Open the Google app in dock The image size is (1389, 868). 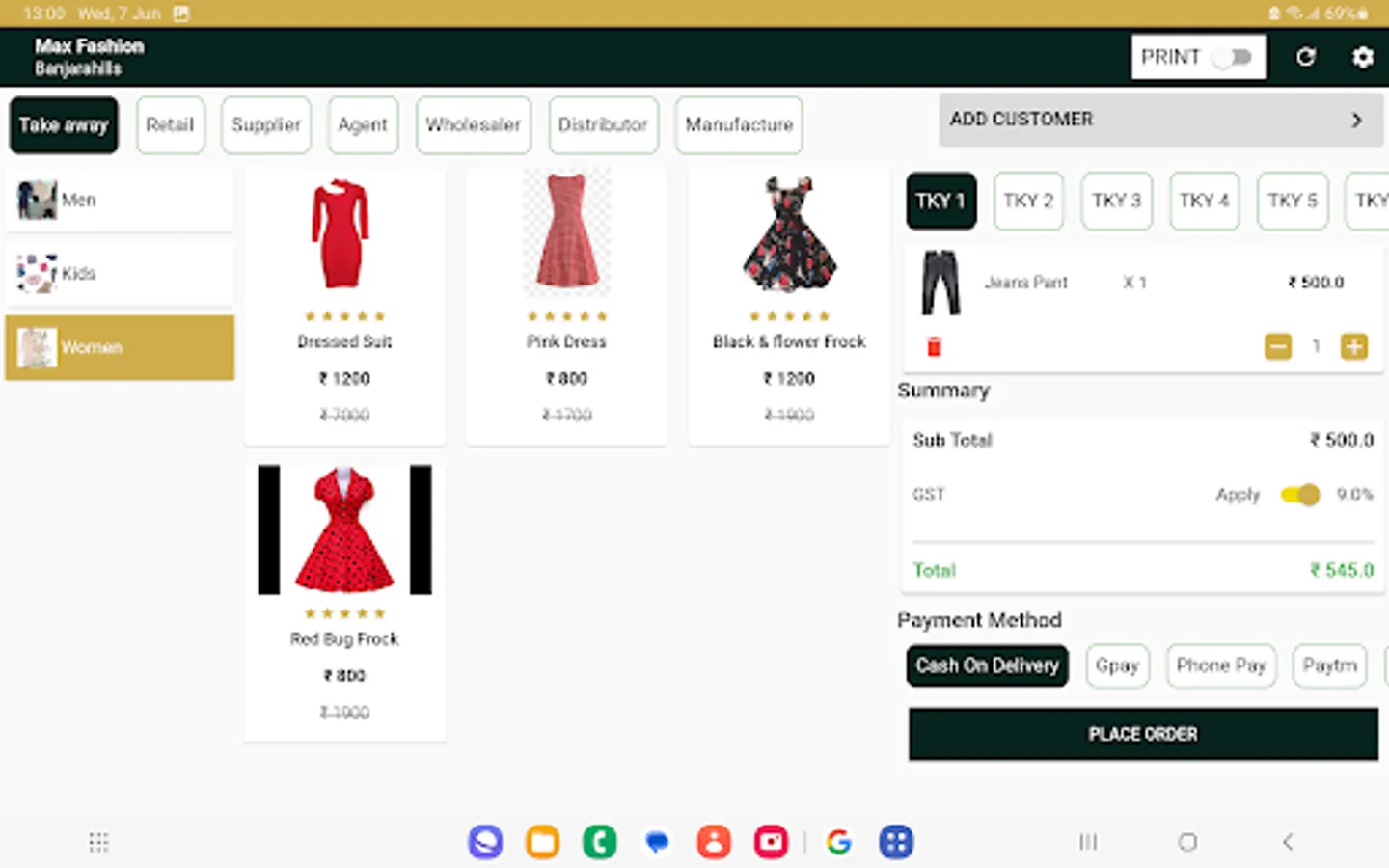click(x=839, y=842)
